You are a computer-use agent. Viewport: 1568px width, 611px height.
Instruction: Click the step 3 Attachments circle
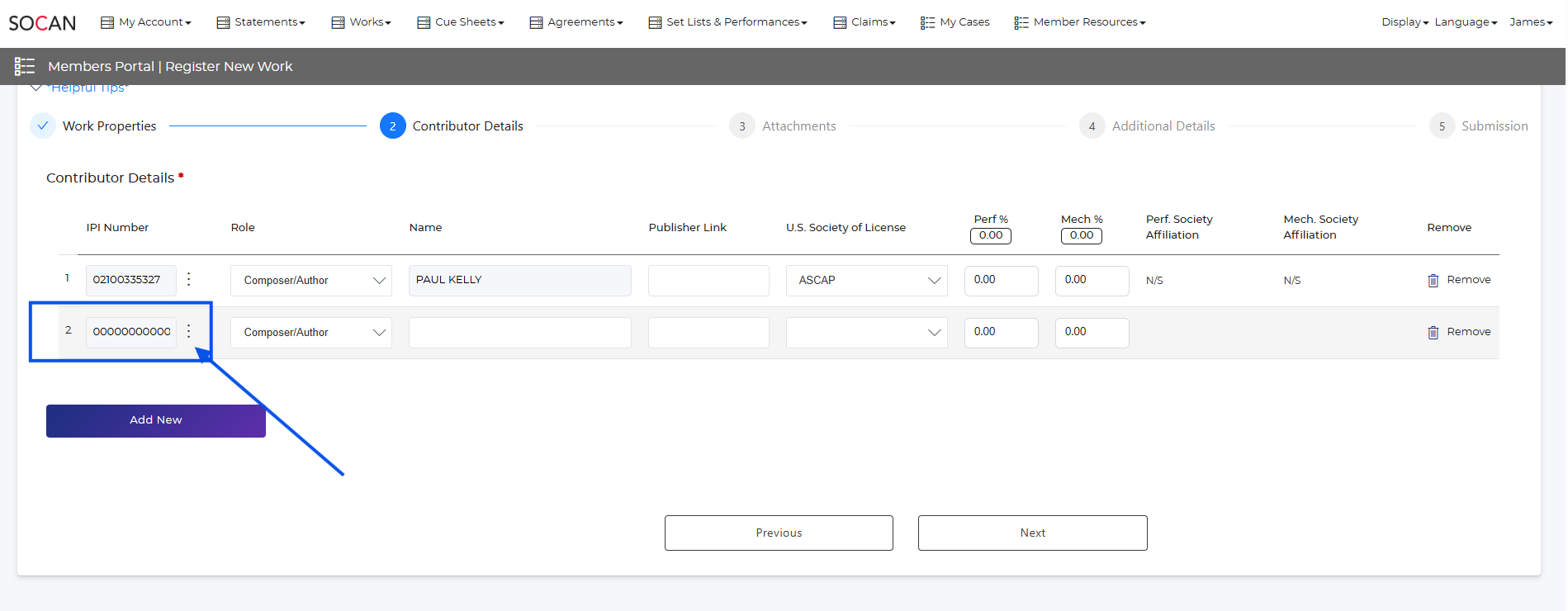pyautogui.click(x=741, y=126)
